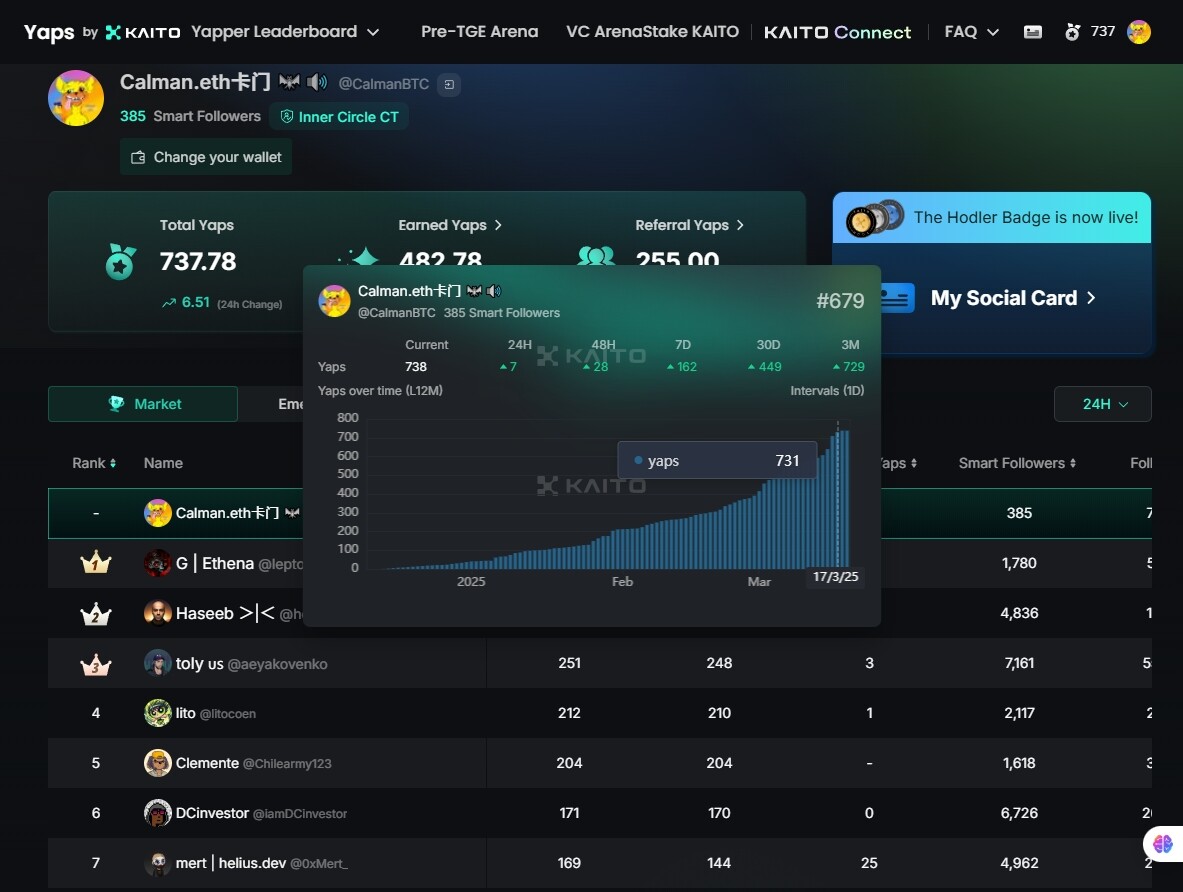
Task: Open KAITO Connect
Action: [x=837, y=32]
